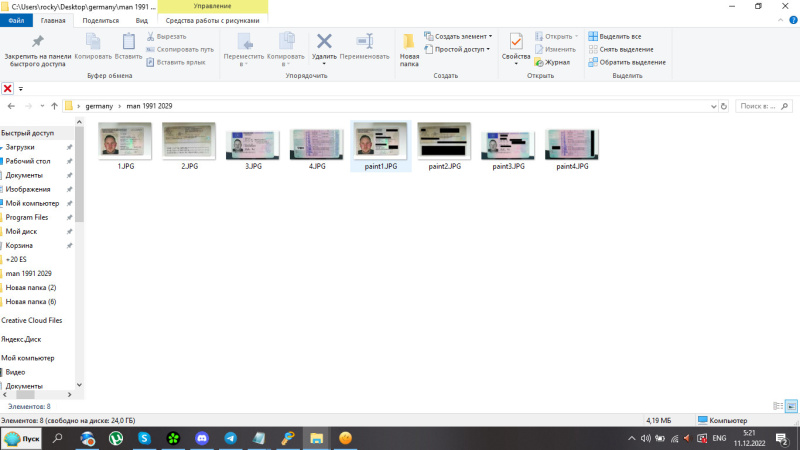Screen dimensions: 800x450
Task: Click the Переименовать (Rename) icon
Action: (x=364, y=41)
